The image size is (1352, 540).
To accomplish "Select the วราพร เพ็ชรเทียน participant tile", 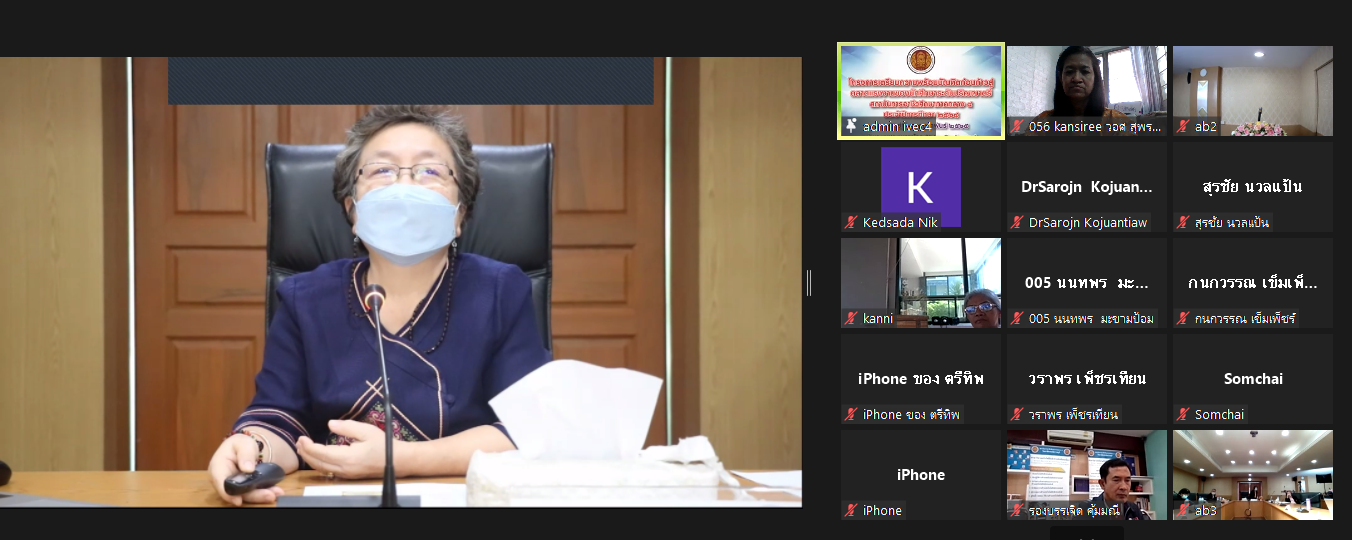I will (x=1087, y=379).
